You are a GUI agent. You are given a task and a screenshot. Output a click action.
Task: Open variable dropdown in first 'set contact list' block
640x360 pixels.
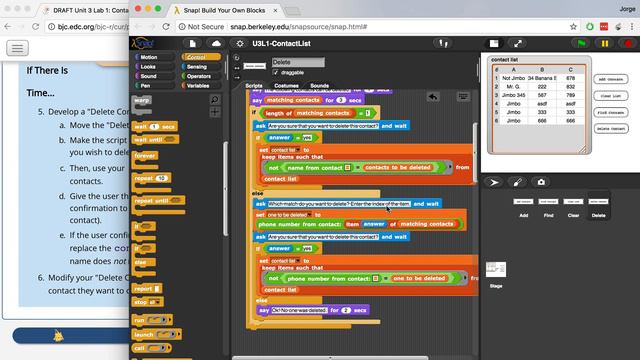[x=298, y=150]
